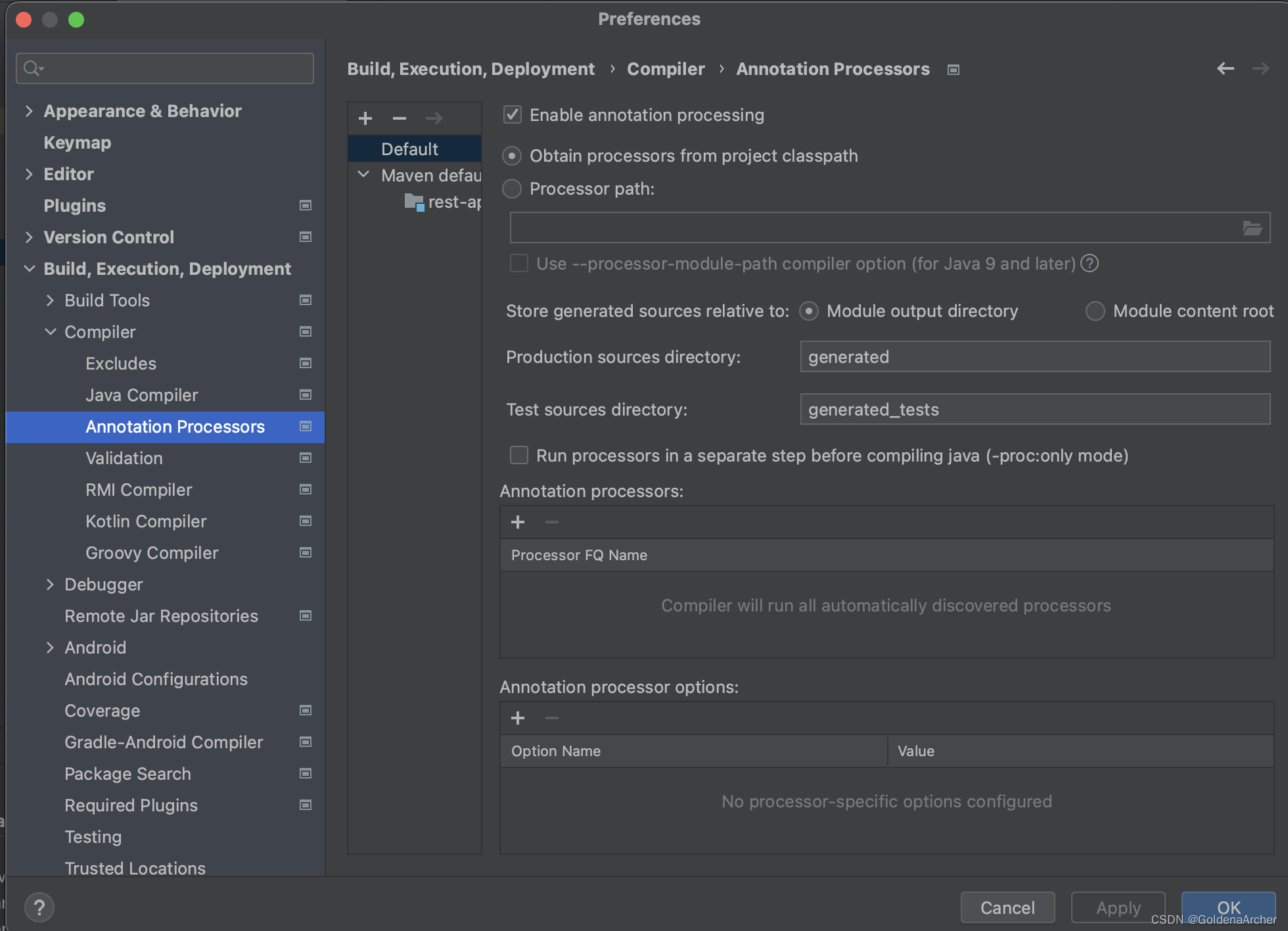This screenshot has width=1288, height=931.
Task: Open Preferences help question mark button
Action: click(x=39, y=908)
